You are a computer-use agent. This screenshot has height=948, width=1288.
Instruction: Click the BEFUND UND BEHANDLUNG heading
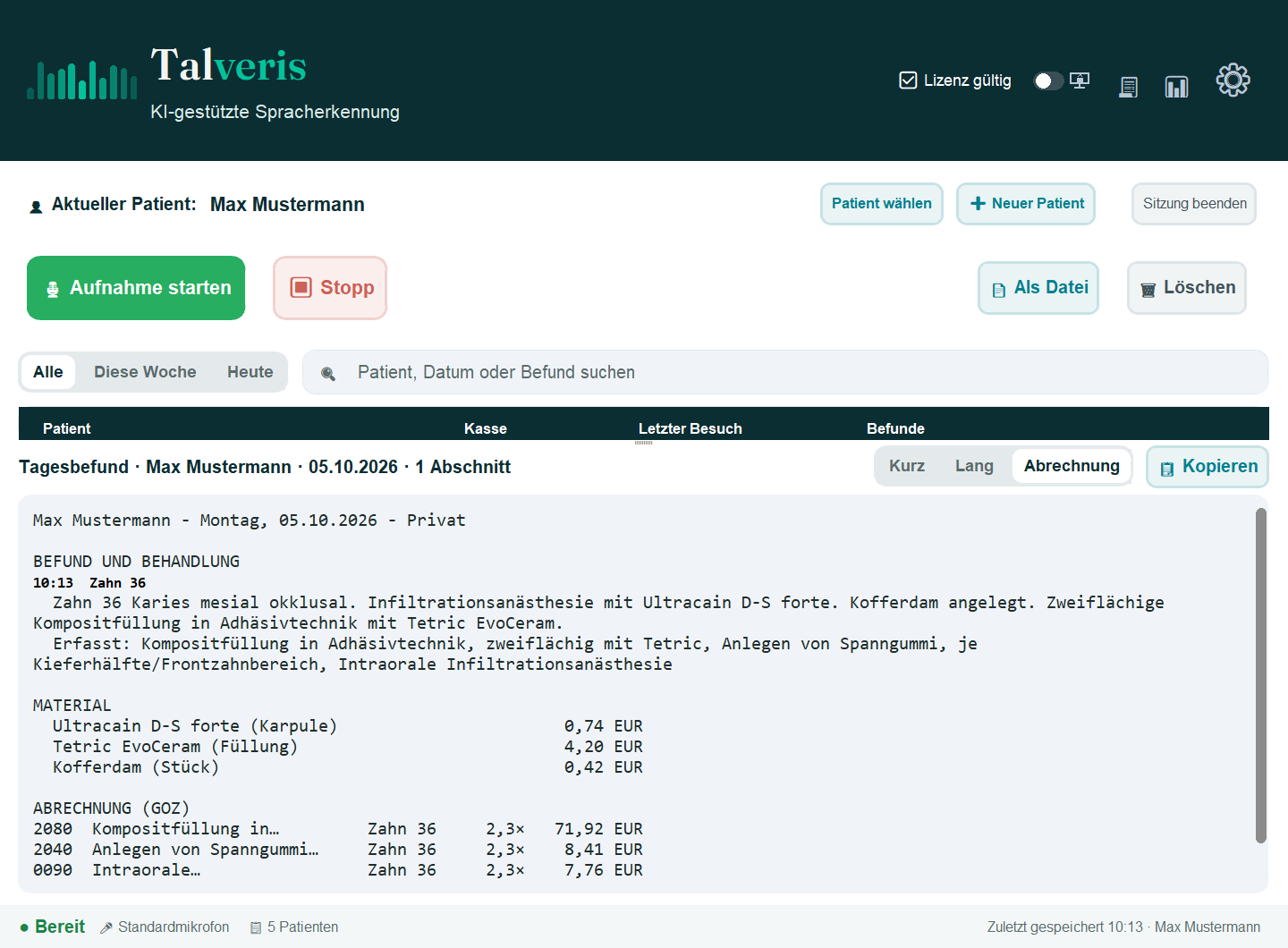pos(137,562)
